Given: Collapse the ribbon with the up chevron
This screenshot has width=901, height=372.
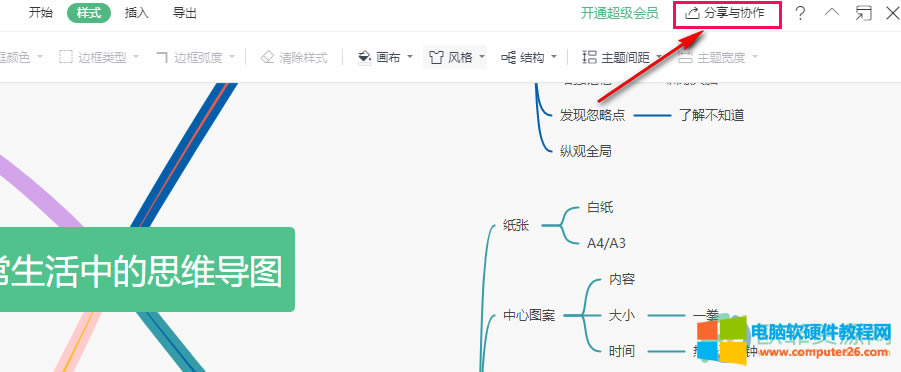Looking at the screenshot, I should [x=831, y=12].
